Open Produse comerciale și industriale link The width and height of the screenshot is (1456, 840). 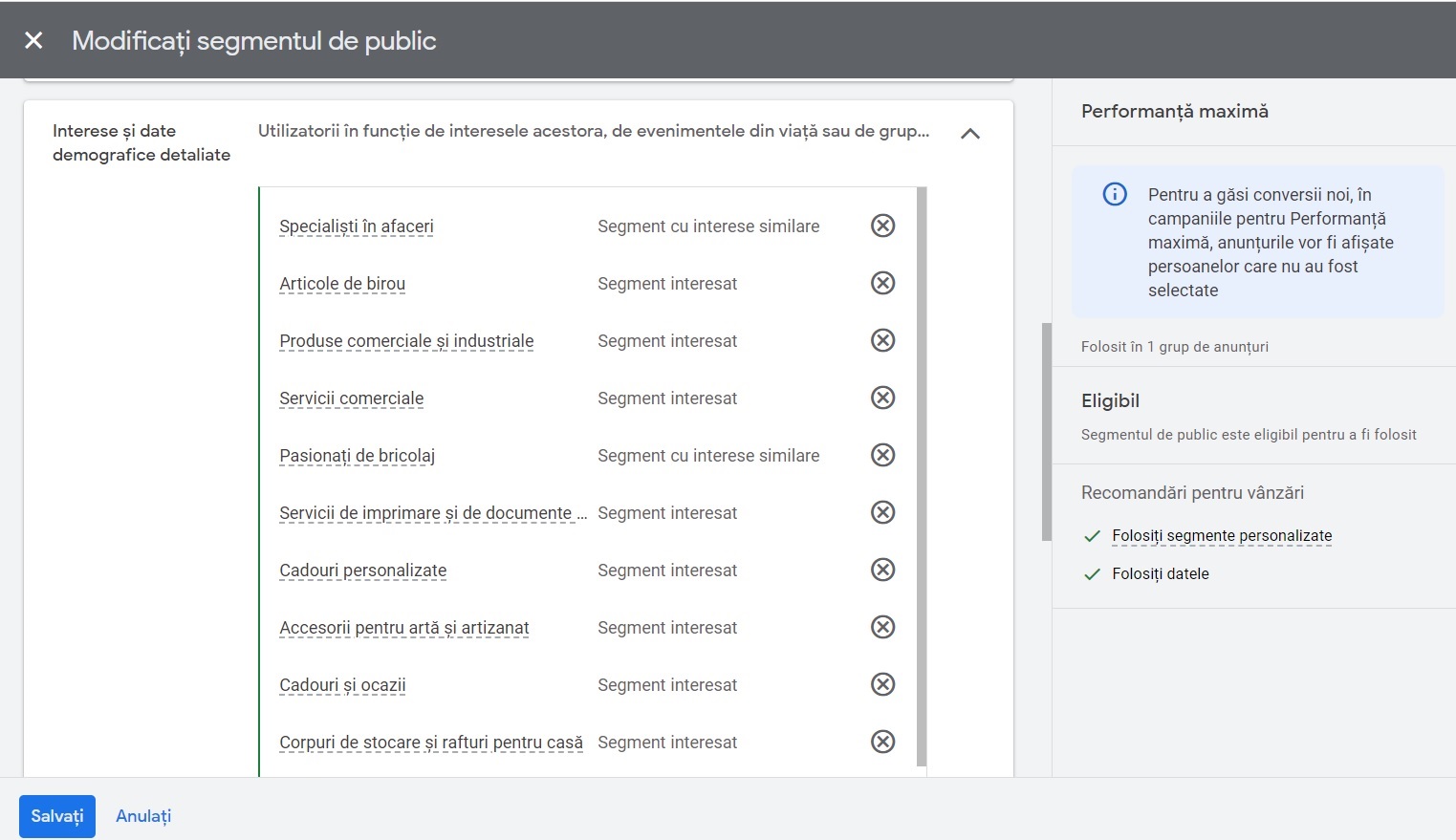point(406,341)
